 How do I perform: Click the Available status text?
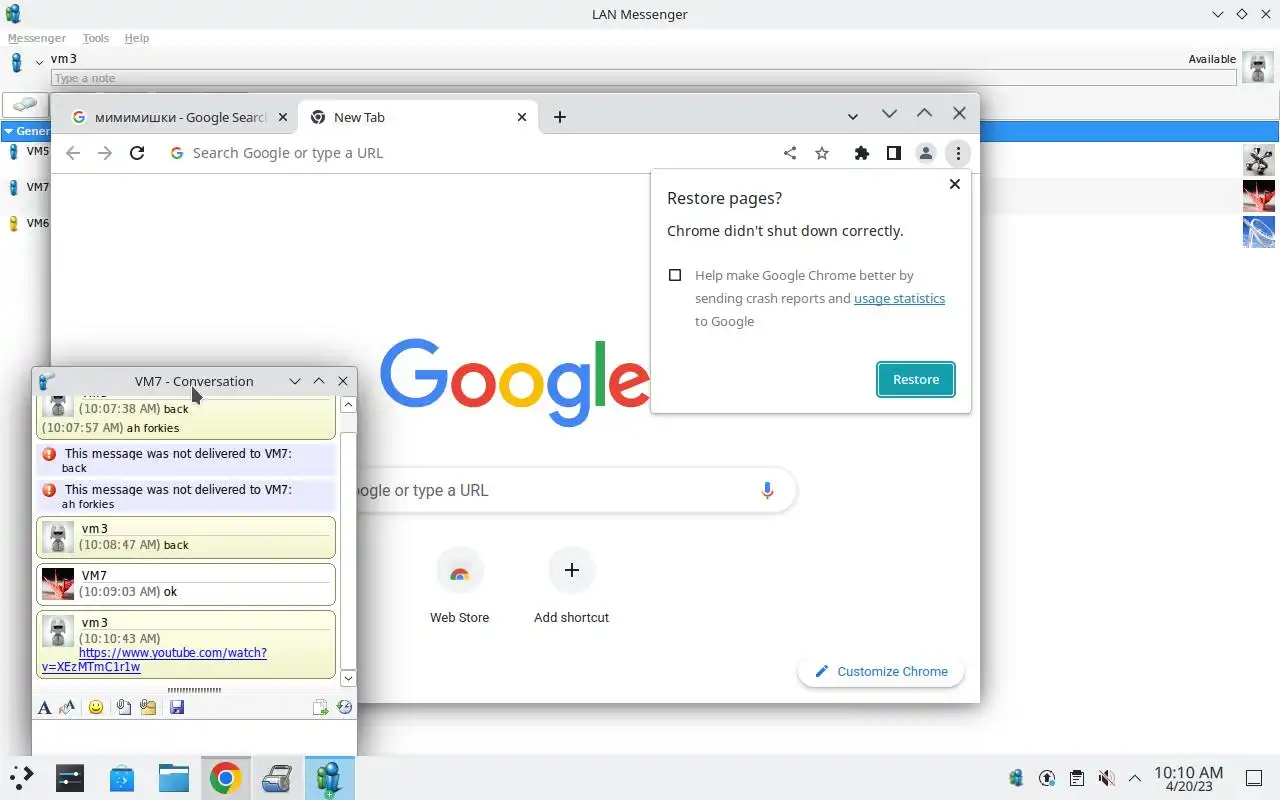tap(1212, 59)
